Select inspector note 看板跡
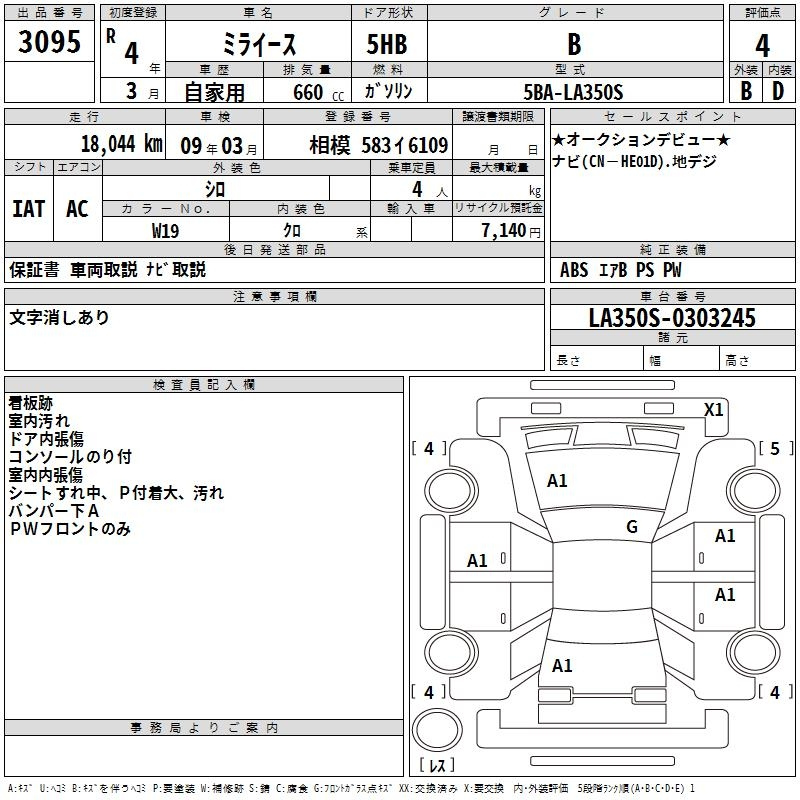Image resolution: width=800 pixels, height=800 pixels. point(31,403)
